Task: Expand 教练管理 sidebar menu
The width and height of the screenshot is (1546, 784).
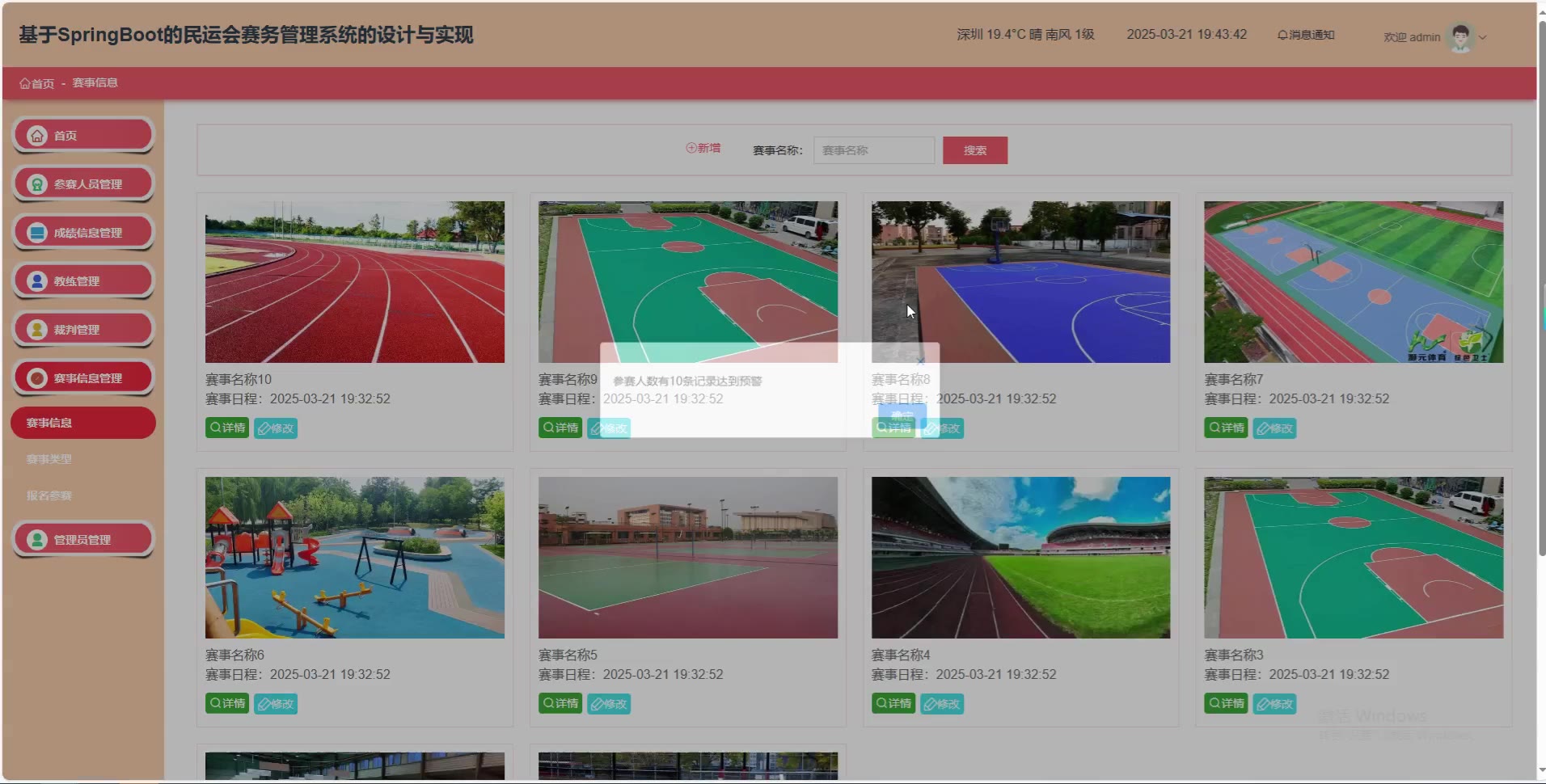Action: point(83,281)
